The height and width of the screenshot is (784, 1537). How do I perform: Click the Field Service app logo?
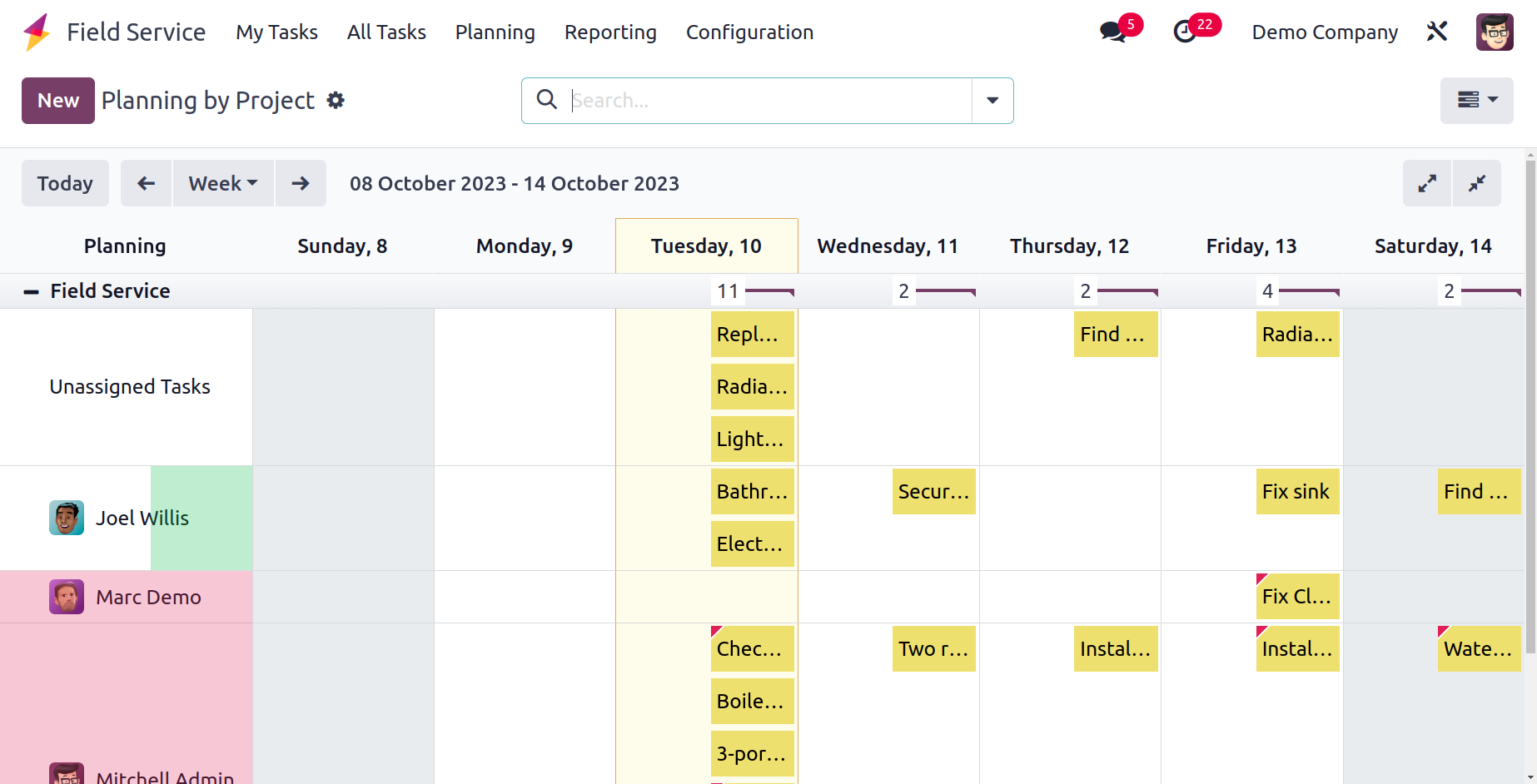click(x=37, y=32)
